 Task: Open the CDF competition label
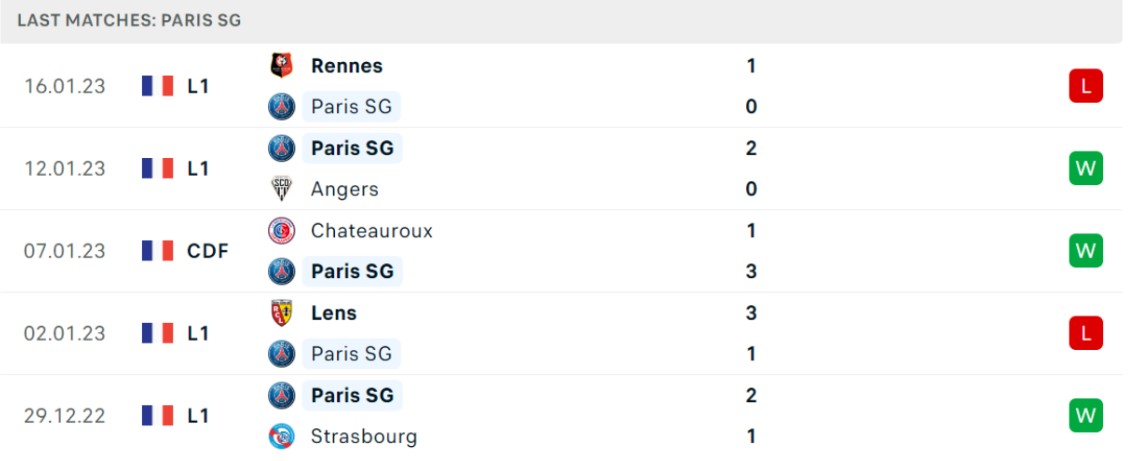click(x=207, y=251)
